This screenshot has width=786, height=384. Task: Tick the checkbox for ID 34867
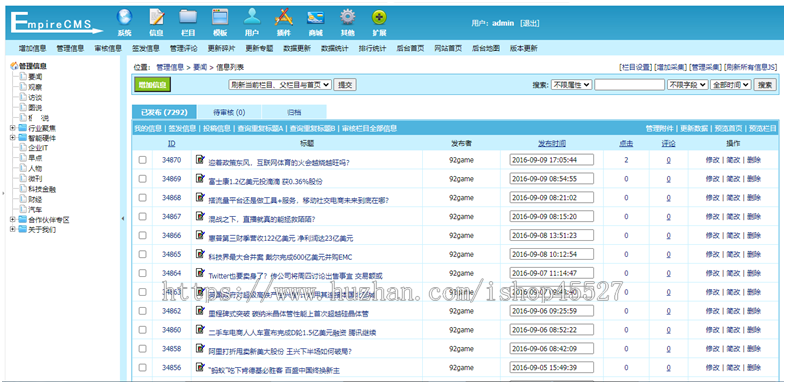(x=142, y=217)
